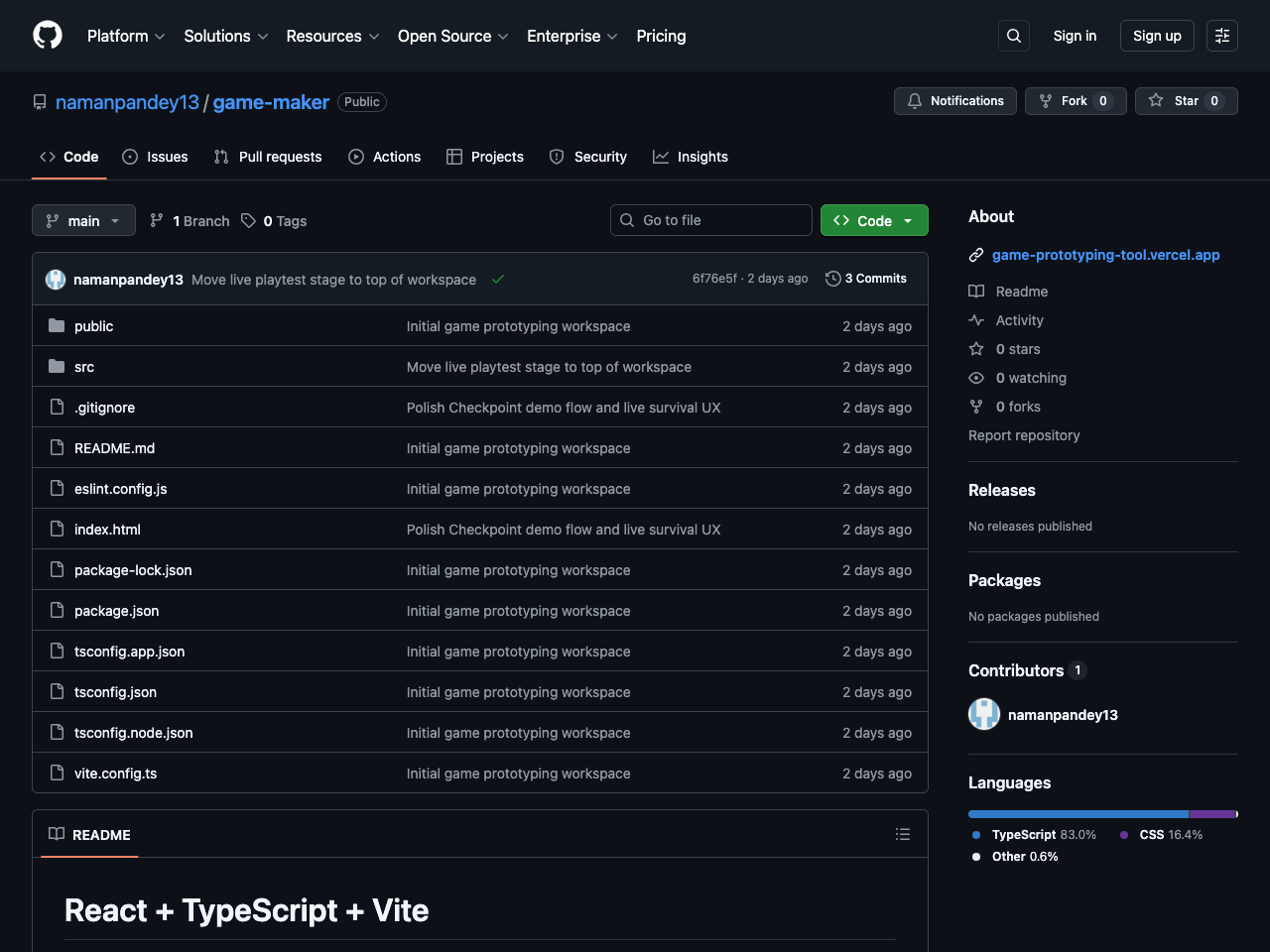
Task: Click the green commit status checkmark
Action: pyautogui.click(x=498, y=280)
